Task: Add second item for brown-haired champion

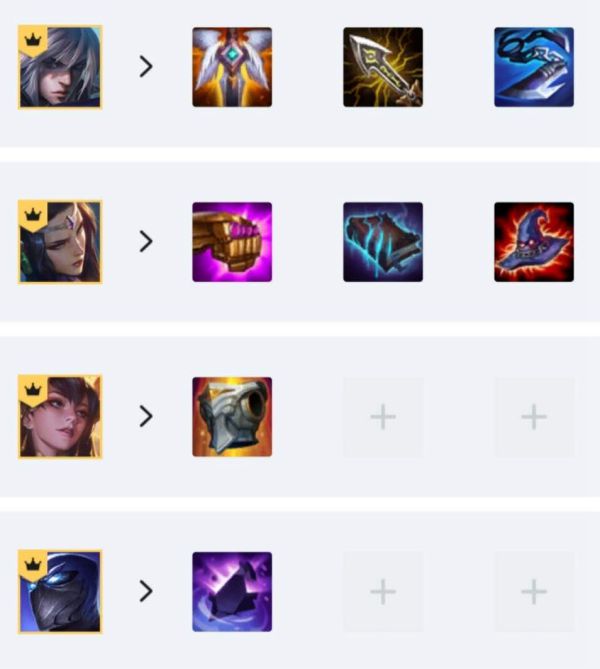Action: [383, 417]
